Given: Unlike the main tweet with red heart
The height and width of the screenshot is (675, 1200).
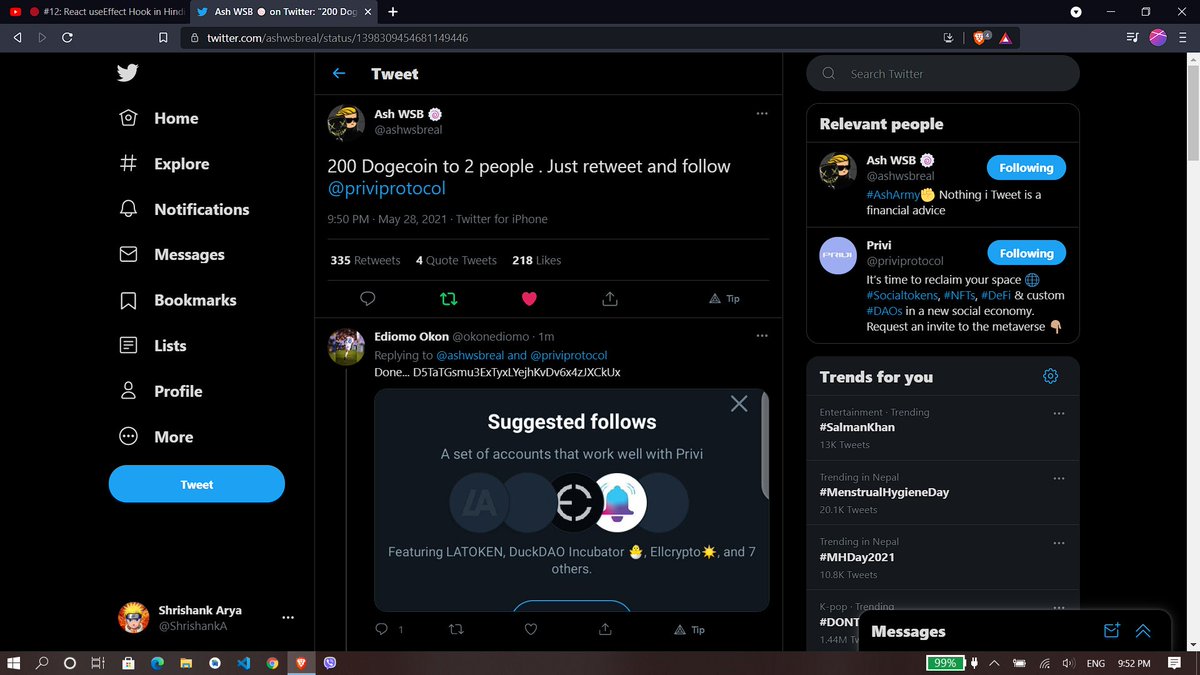Looking at the screenshot, I should 530,298.
